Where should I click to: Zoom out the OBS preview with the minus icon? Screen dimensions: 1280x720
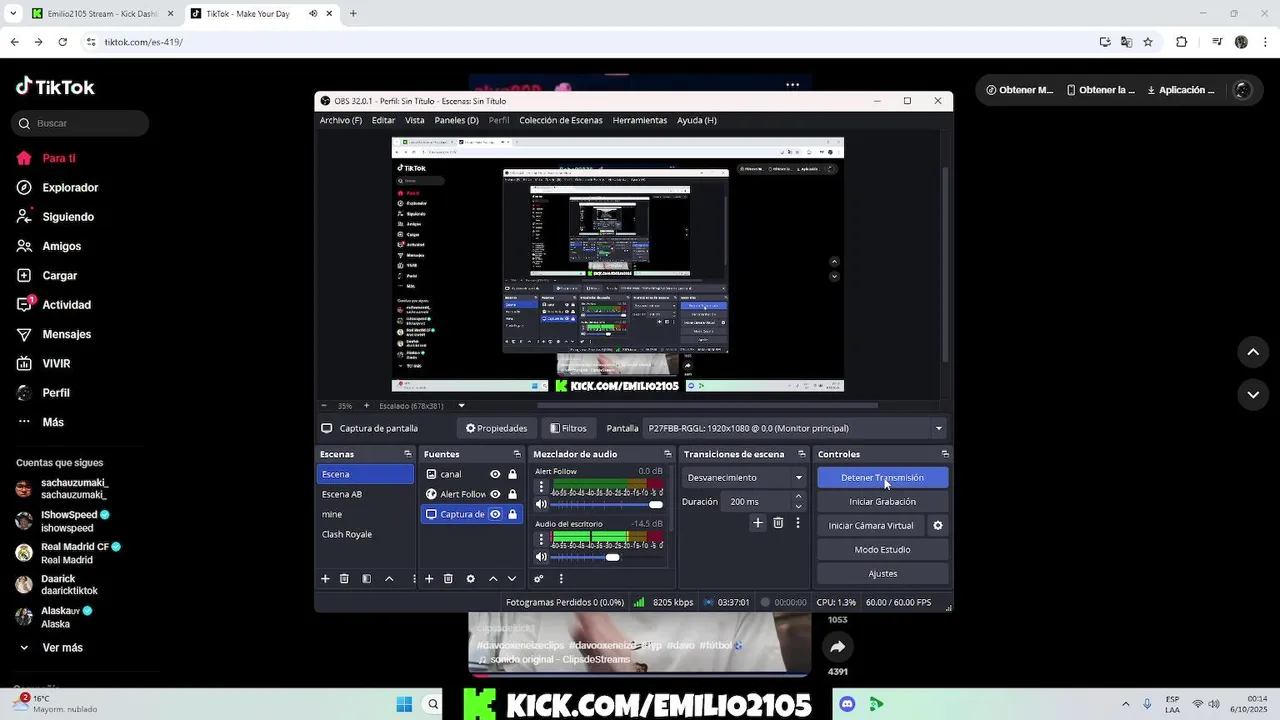(x=324, y=406)
